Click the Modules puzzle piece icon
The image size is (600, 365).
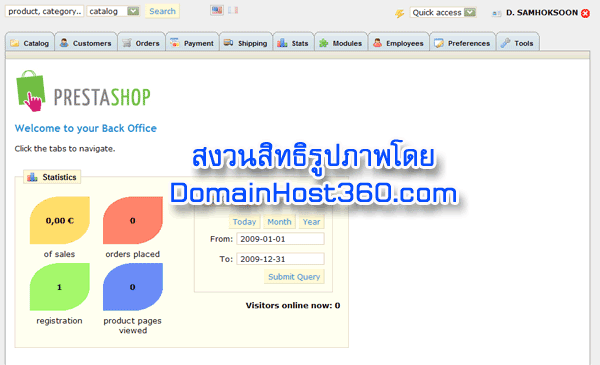[324, 43]
